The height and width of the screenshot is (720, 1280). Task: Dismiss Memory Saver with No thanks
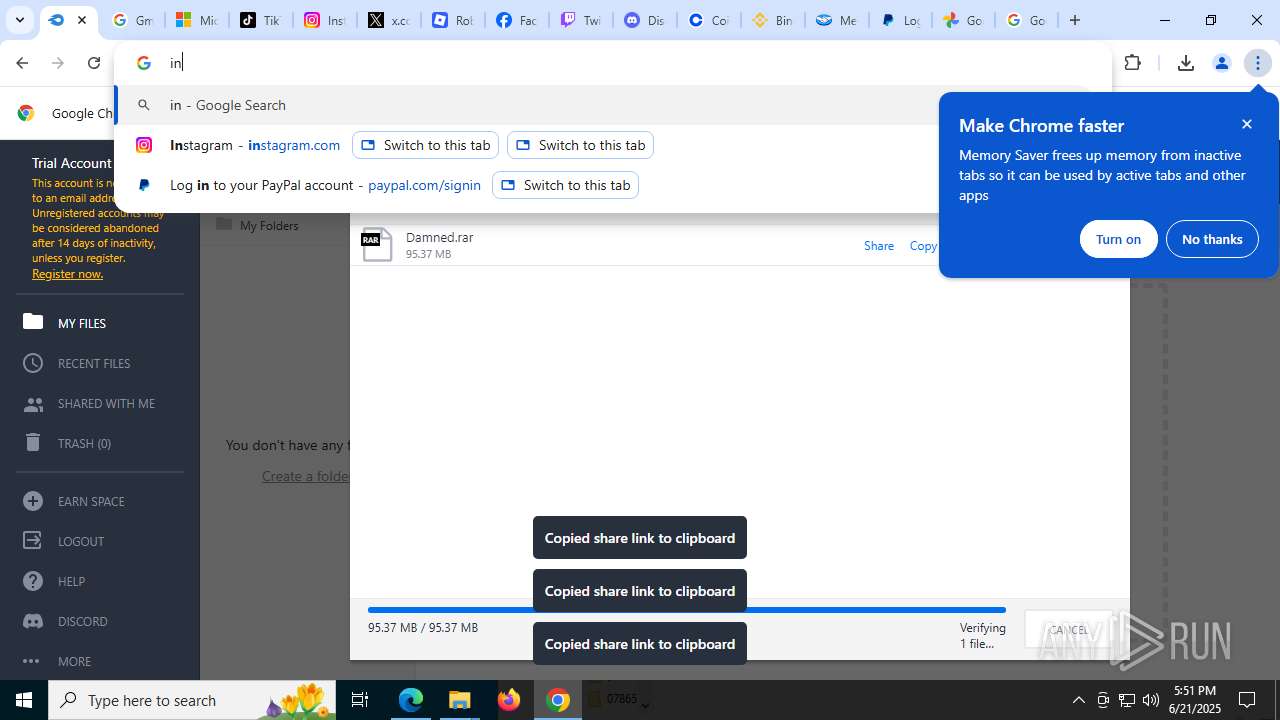pyautogui.click(x=1212, y=239)
